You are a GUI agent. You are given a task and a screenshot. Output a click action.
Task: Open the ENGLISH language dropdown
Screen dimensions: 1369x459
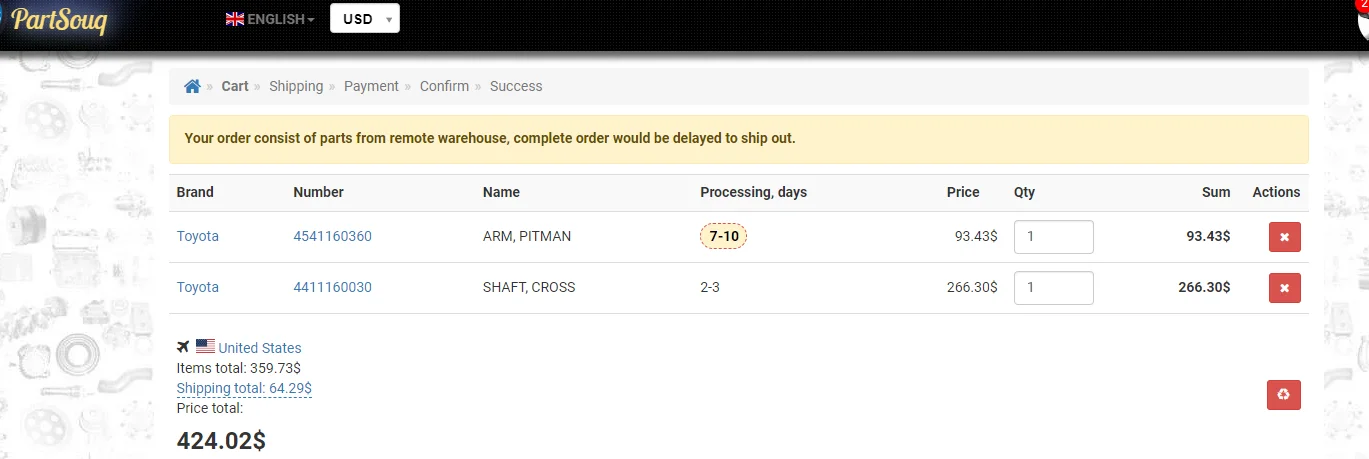point(270,19)
